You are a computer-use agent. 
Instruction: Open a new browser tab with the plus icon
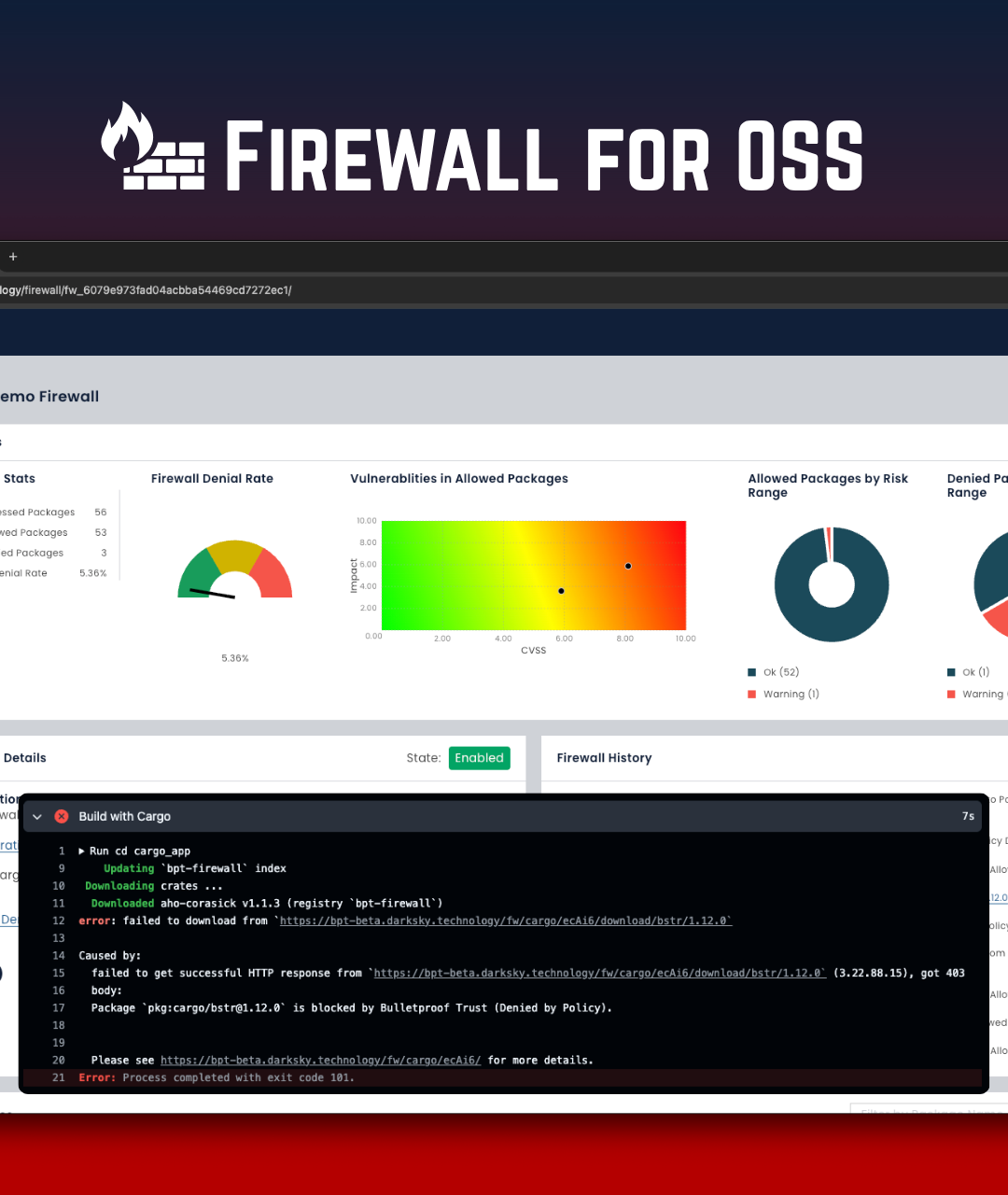(x=13, y=257)
